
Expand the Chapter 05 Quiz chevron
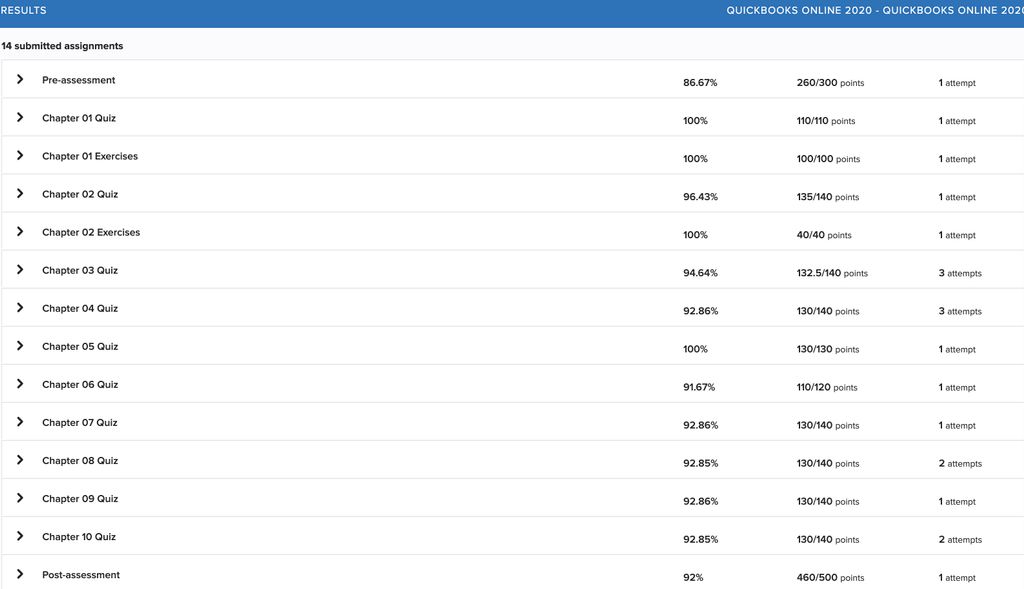pos(20,345)
